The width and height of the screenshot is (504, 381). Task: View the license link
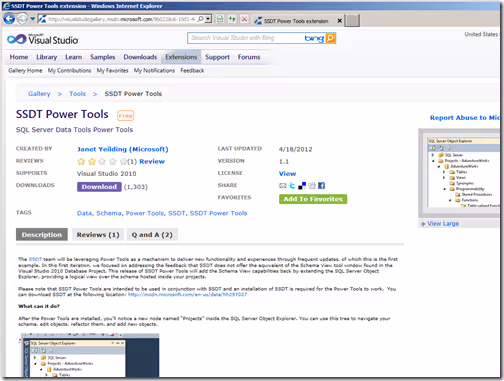(x=287, y=174)
